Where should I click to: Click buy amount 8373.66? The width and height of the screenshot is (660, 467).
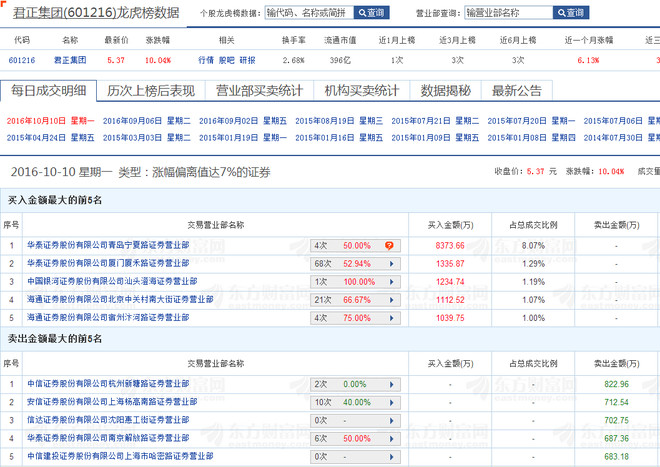point(450,246)
